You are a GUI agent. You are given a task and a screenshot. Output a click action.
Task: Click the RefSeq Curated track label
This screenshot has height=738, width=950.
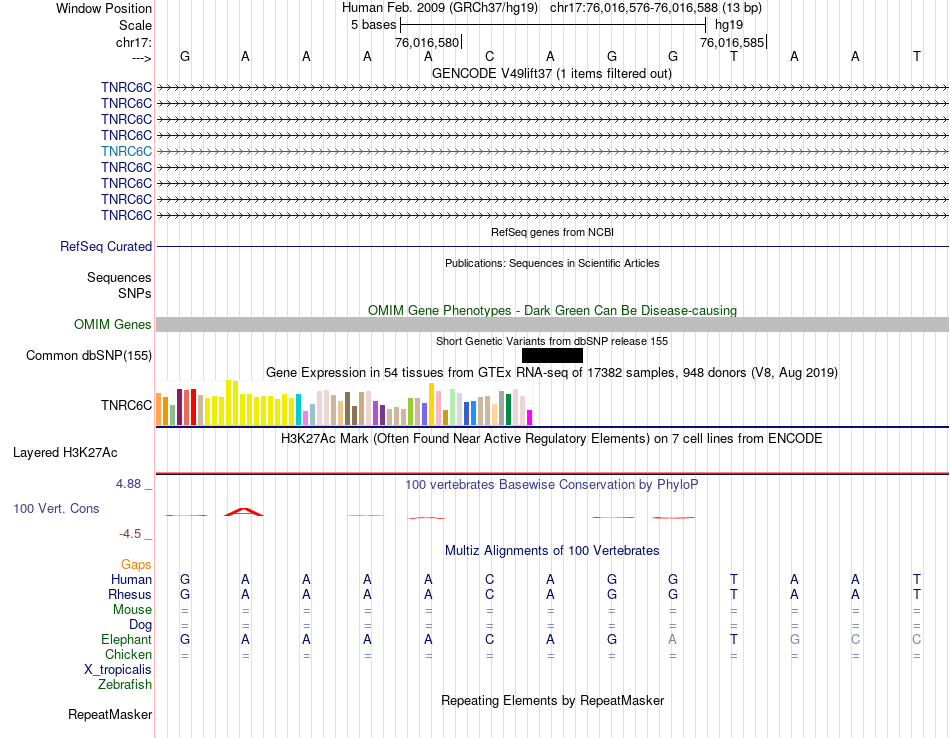coord(105,247)
